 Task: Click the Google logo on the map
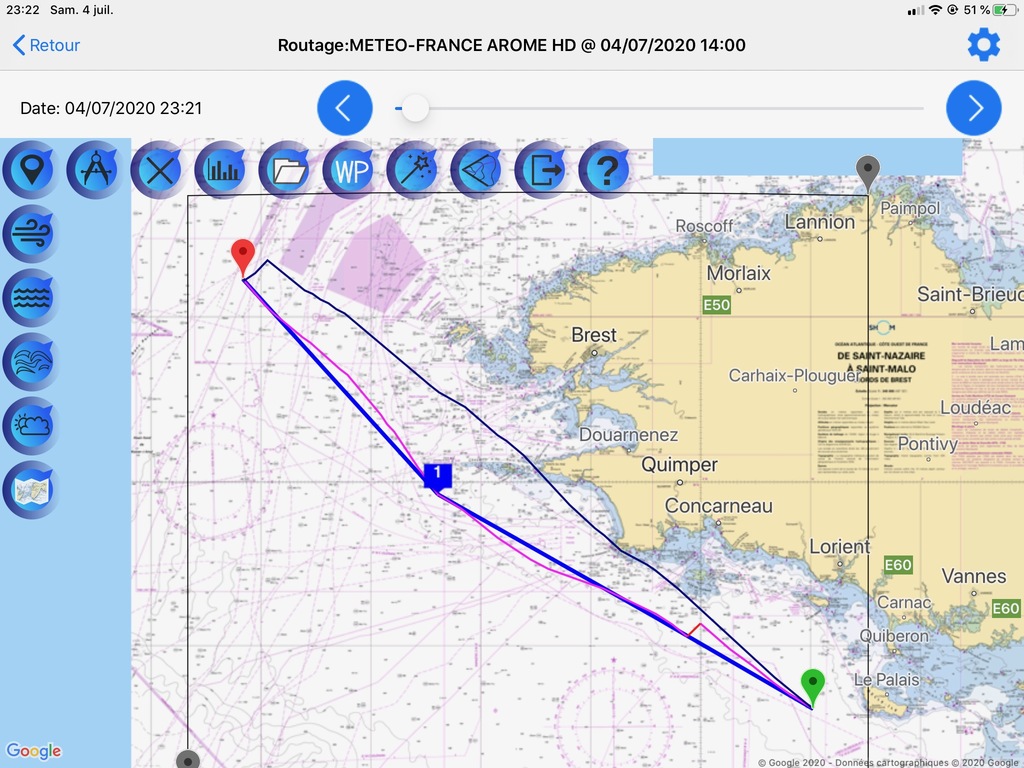coord(34,751)
